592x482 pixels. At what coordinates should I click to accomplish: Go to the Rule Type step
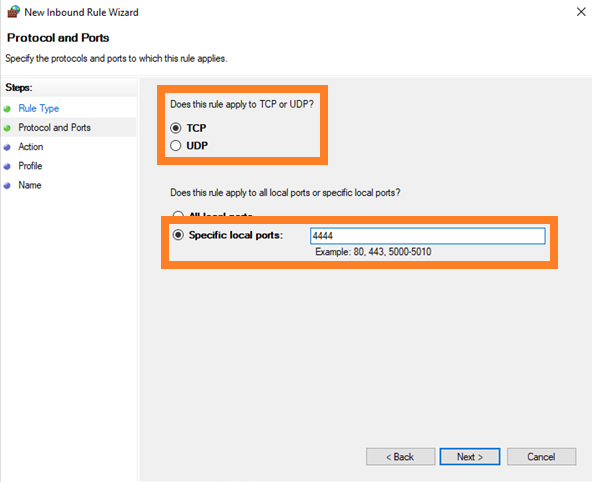39,109
